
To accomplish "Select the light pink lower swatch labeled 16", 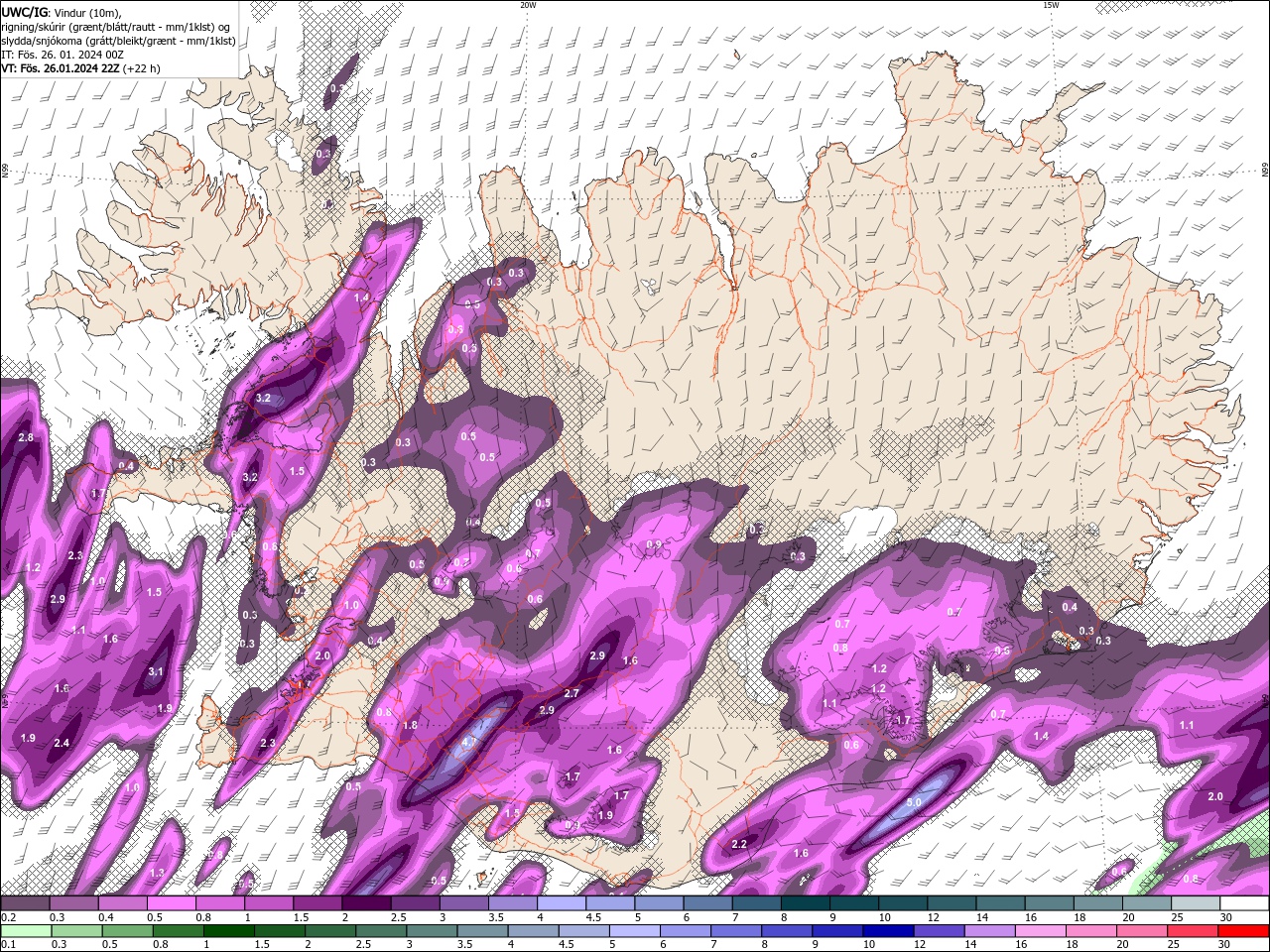I will (x=1041, y=931).
